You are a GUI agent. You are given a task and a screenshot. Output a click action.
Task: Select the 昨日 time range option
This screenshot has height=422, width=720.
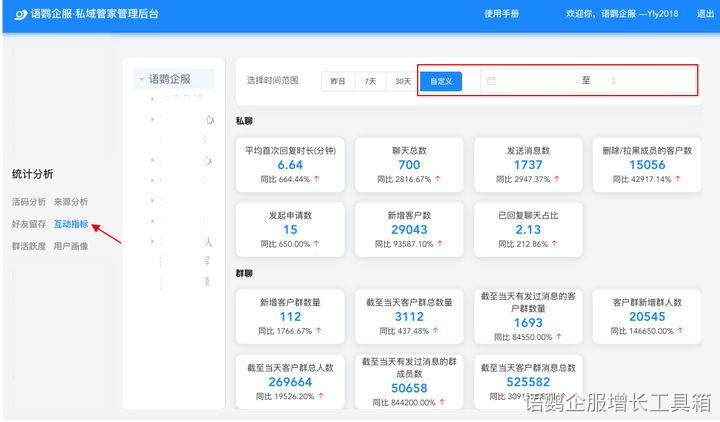(x=338, y=81)
